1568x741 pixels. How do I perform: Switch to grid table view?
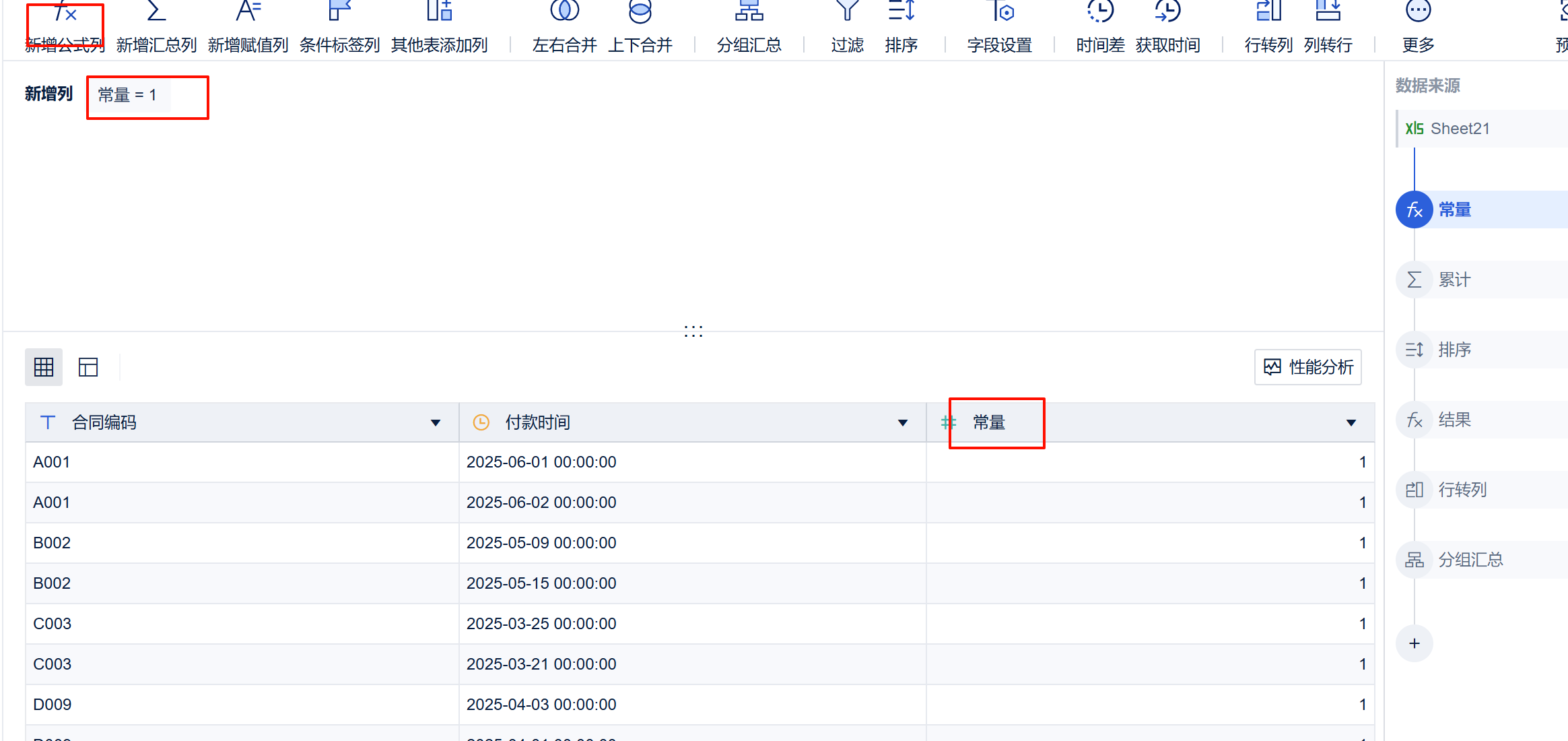44,367
